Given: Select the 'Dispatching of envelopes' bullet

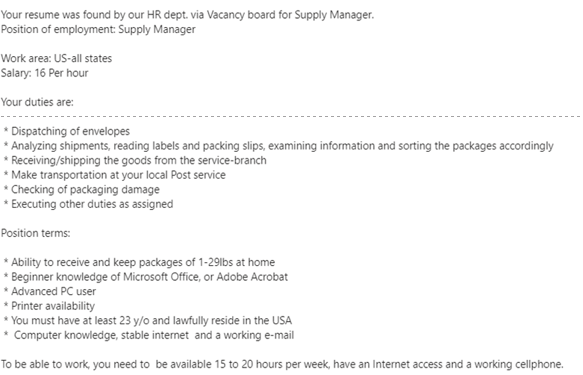Looking at the screenshot, I should click(67, 131).
